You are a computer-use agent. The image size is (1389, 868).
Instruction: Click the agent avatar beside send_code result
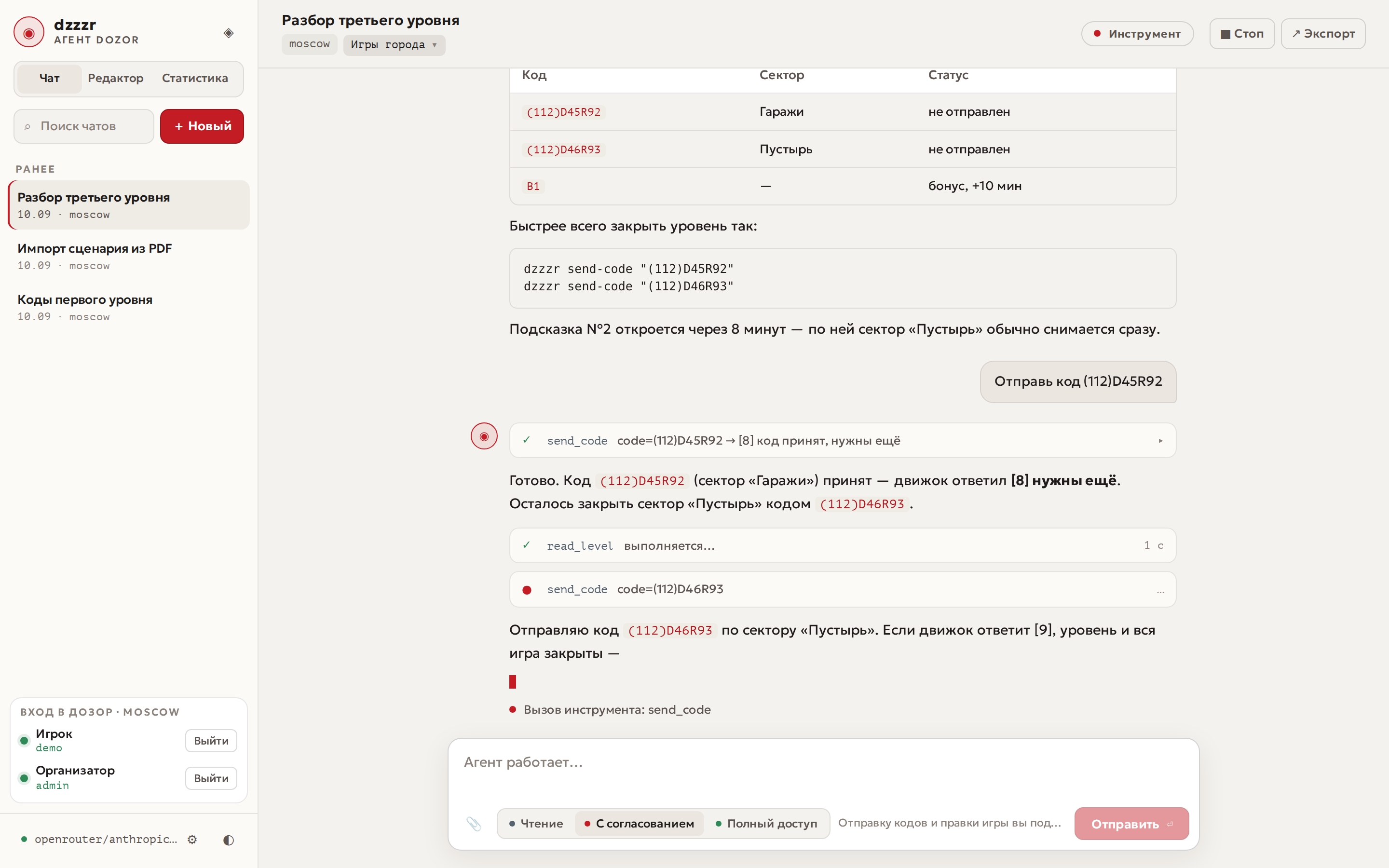(x=484, y=436)
